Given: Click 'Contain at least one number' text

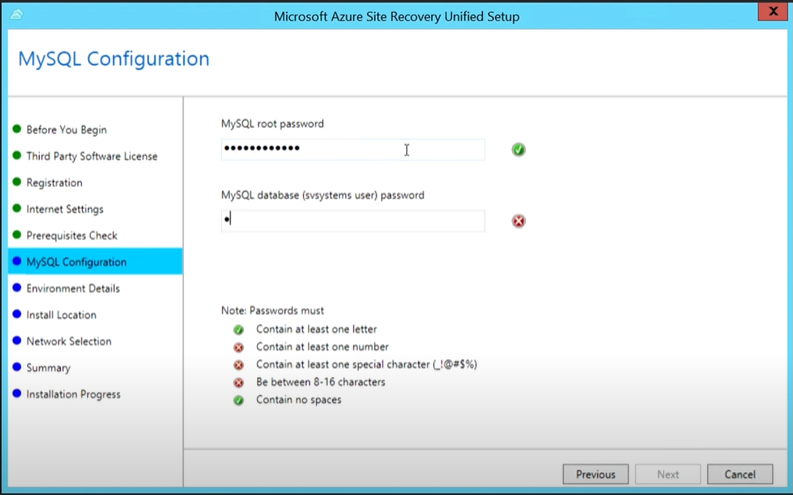Looking at the screenshot, I should point(322,347).
